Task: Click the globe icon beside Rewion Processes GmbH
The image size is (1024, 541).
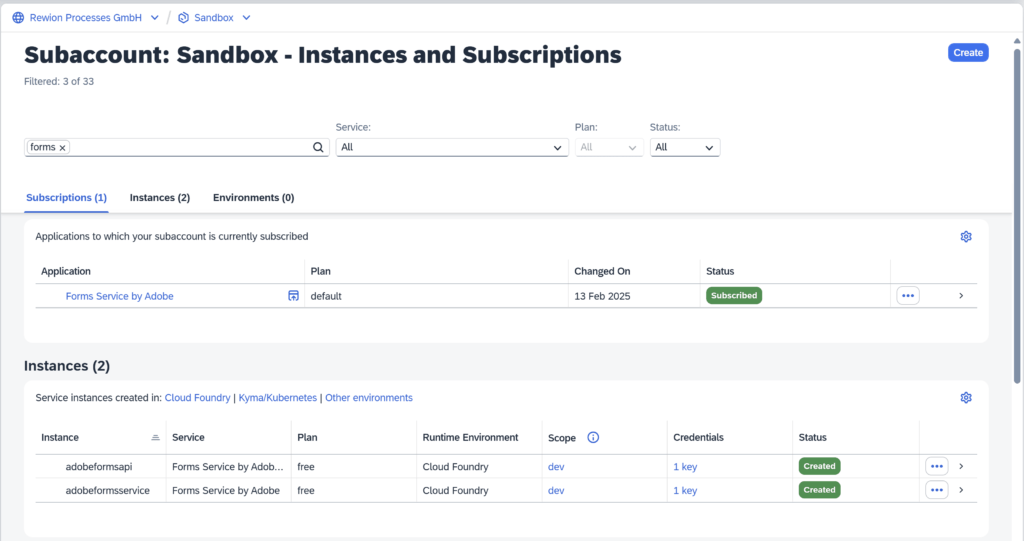Action: [18, 18]
